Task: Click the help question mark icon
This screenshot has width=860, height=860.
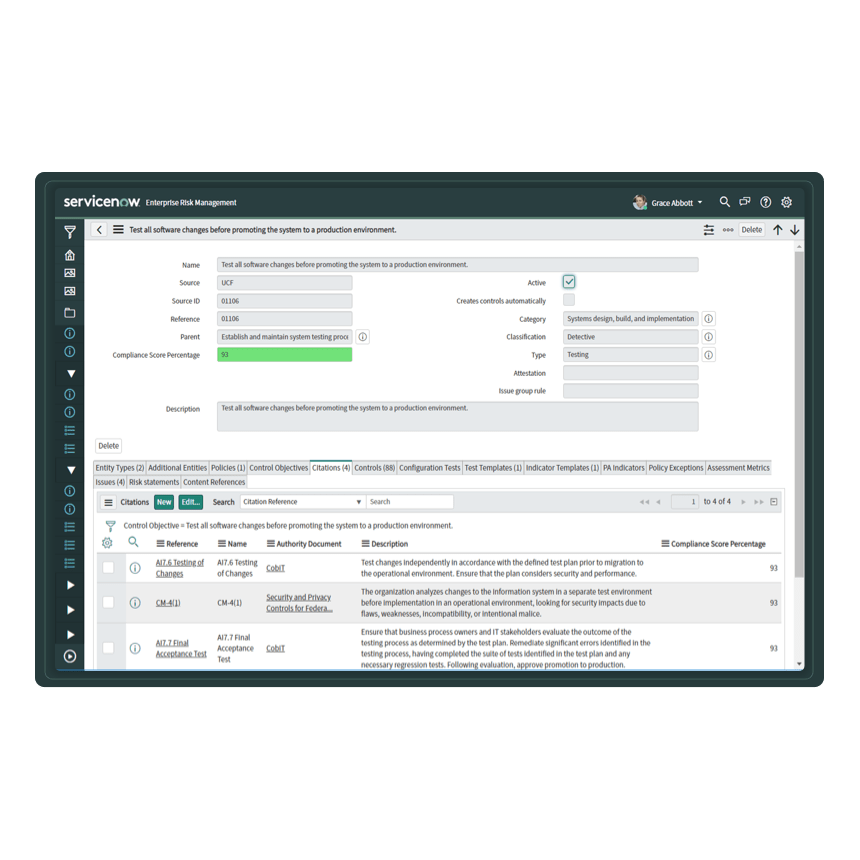Action: 765,202
